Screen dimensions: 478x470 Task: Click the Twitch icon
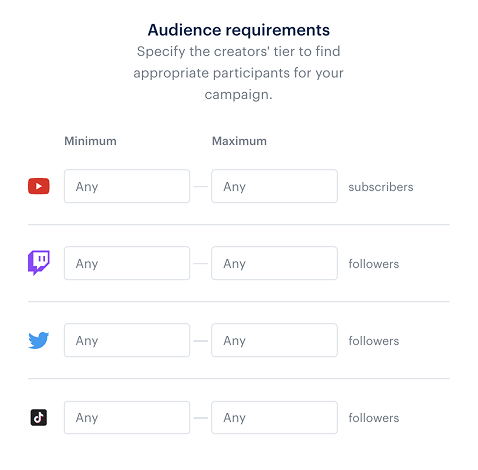point(39,263)
